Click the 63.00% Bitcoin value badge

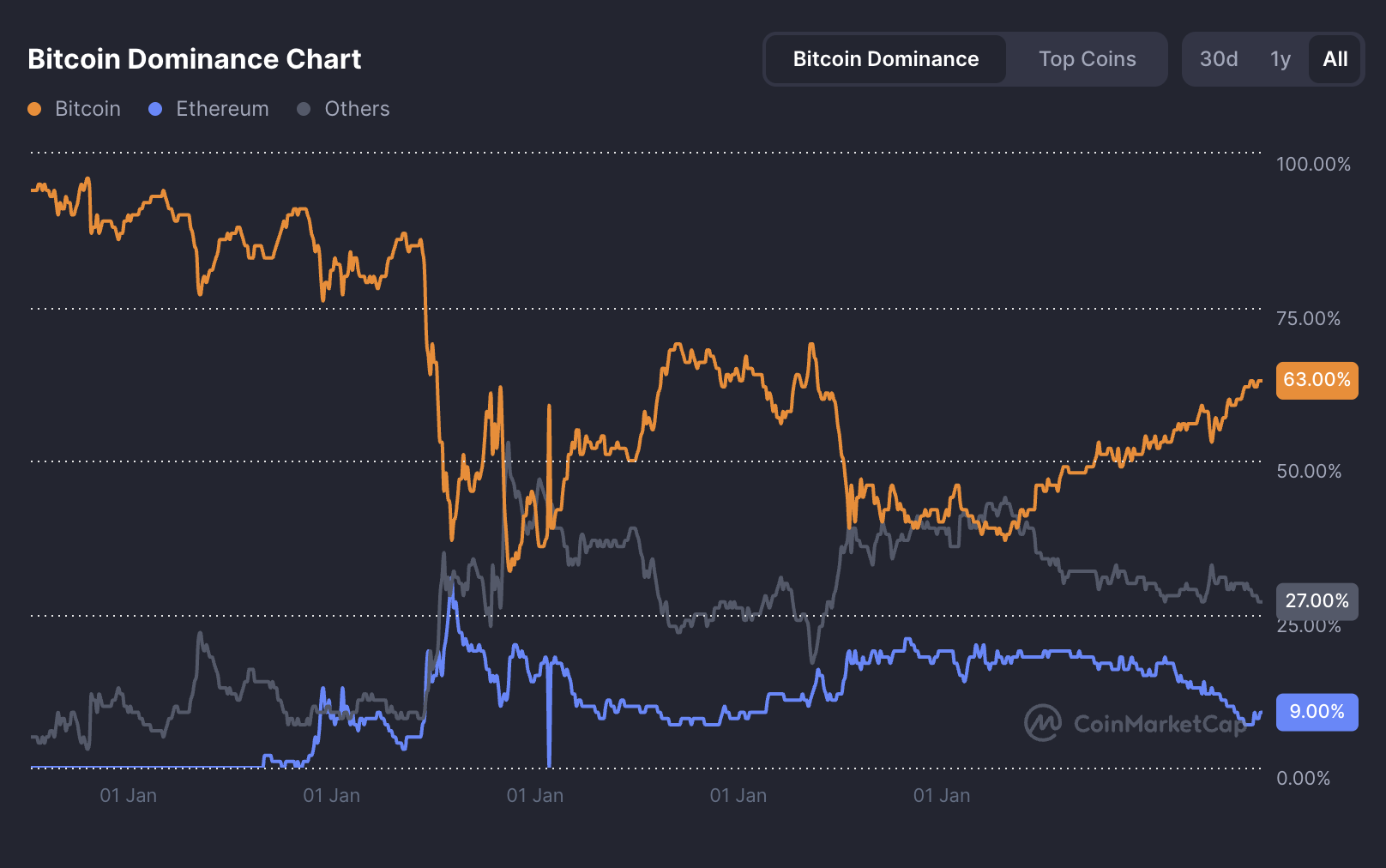click(x=1317, y=380)
